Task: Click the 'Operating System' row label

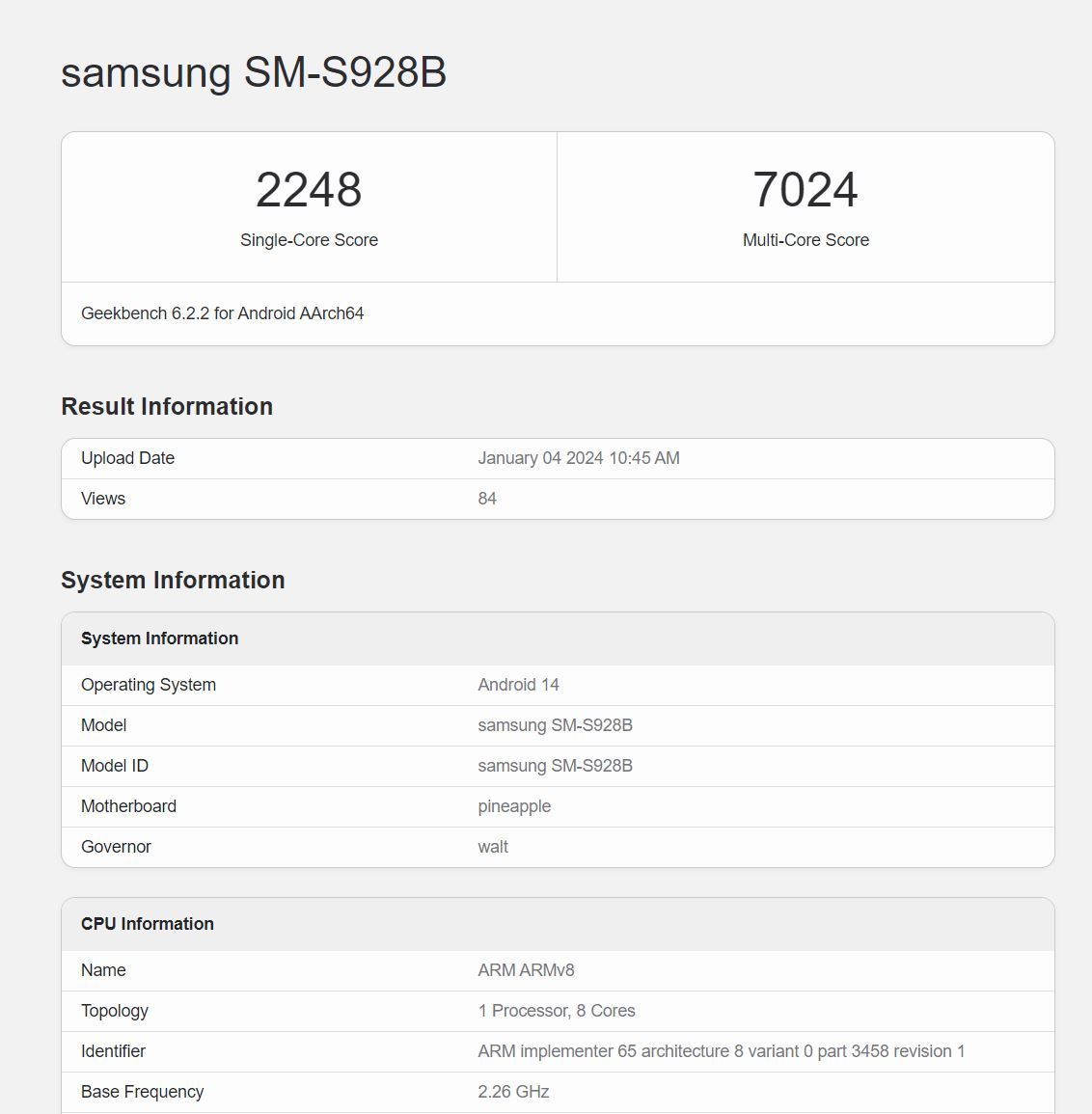Action: [x=149, y=685]
